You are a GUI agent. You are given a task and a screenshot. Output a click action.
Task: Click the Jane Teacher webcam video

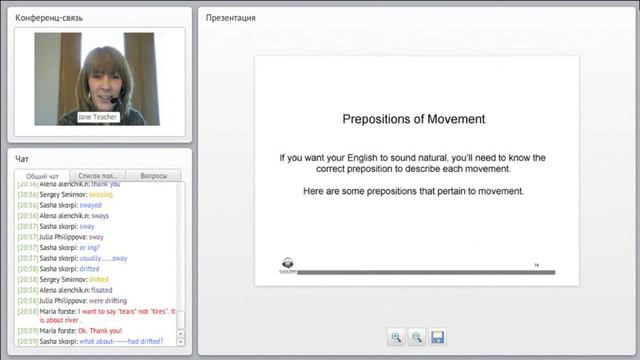[x=97, y=79]
